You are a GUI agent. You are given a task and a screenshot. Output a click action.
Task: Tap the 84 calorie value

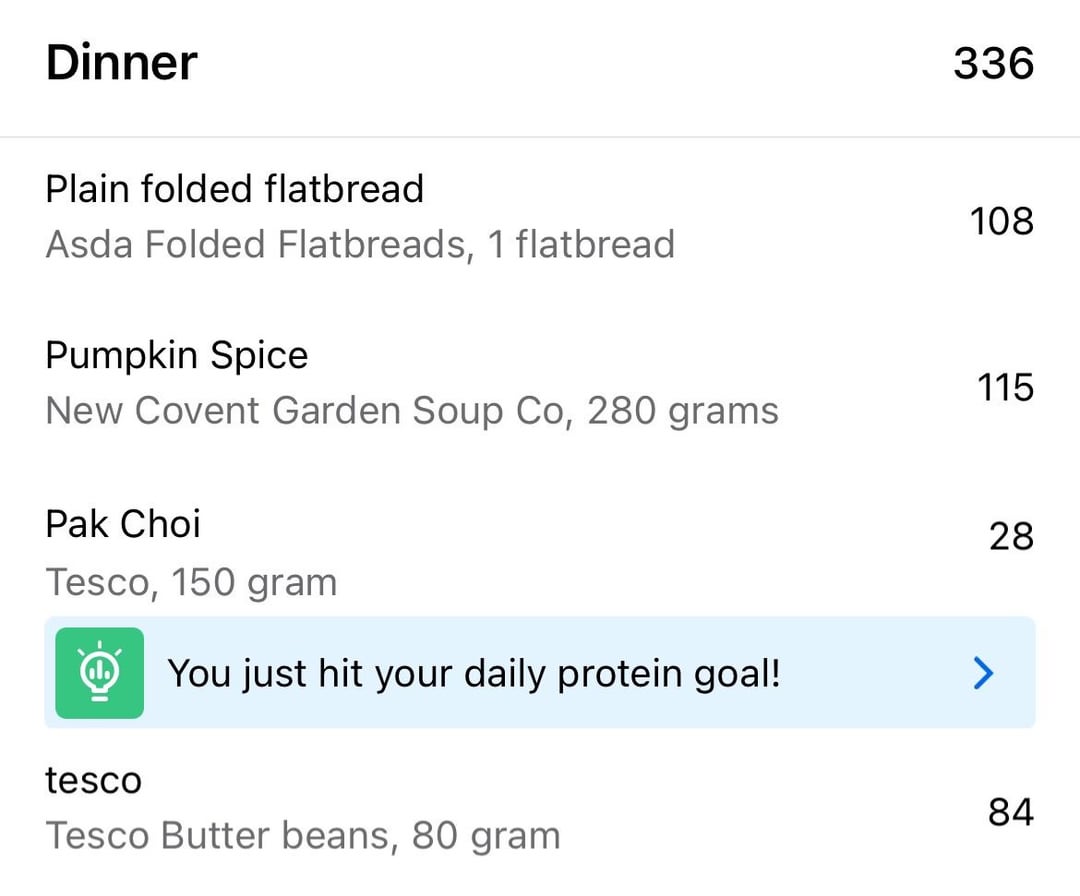1011,812
